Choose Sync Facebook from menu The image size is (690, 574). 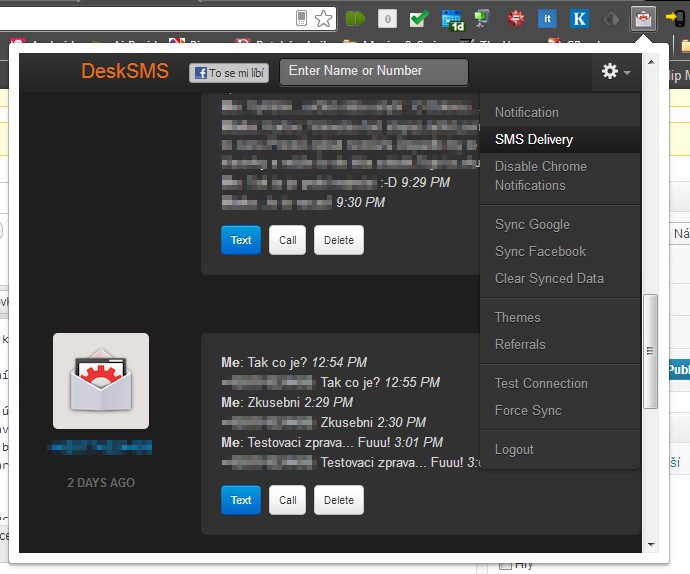point(560,251)
